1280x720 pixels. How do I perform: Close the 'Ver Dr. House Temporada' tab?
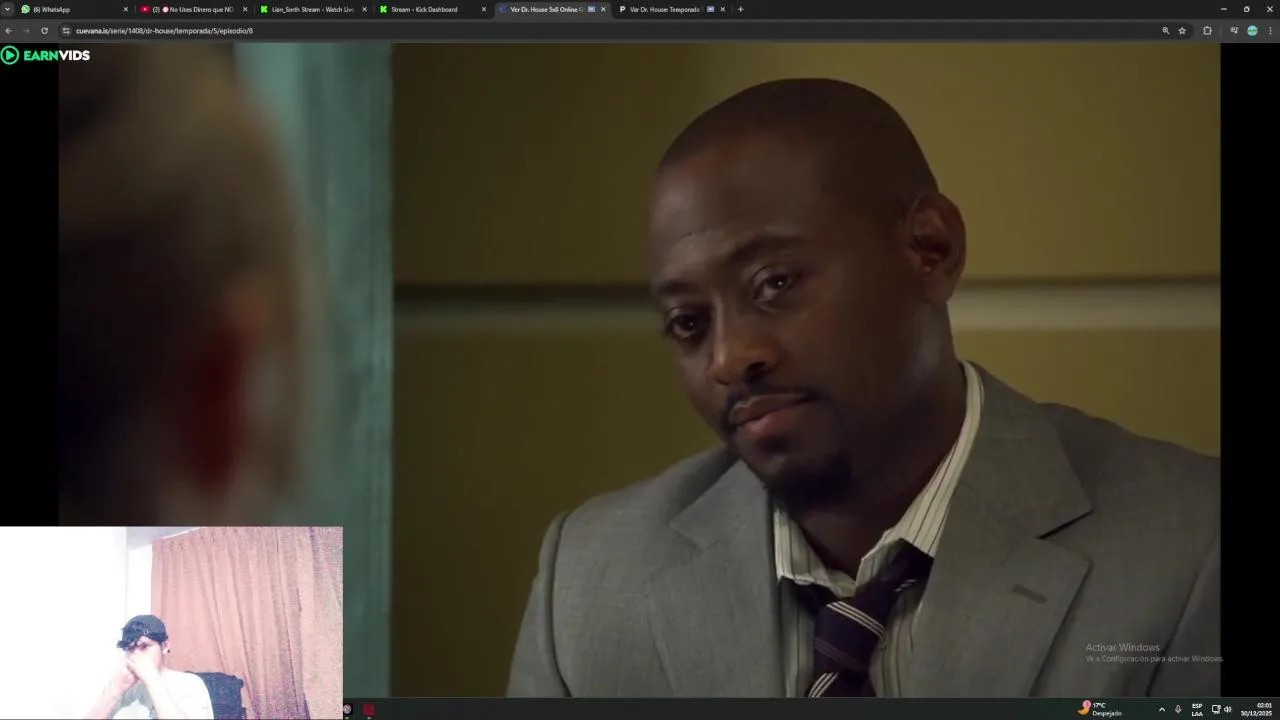(x=722, y=9)
